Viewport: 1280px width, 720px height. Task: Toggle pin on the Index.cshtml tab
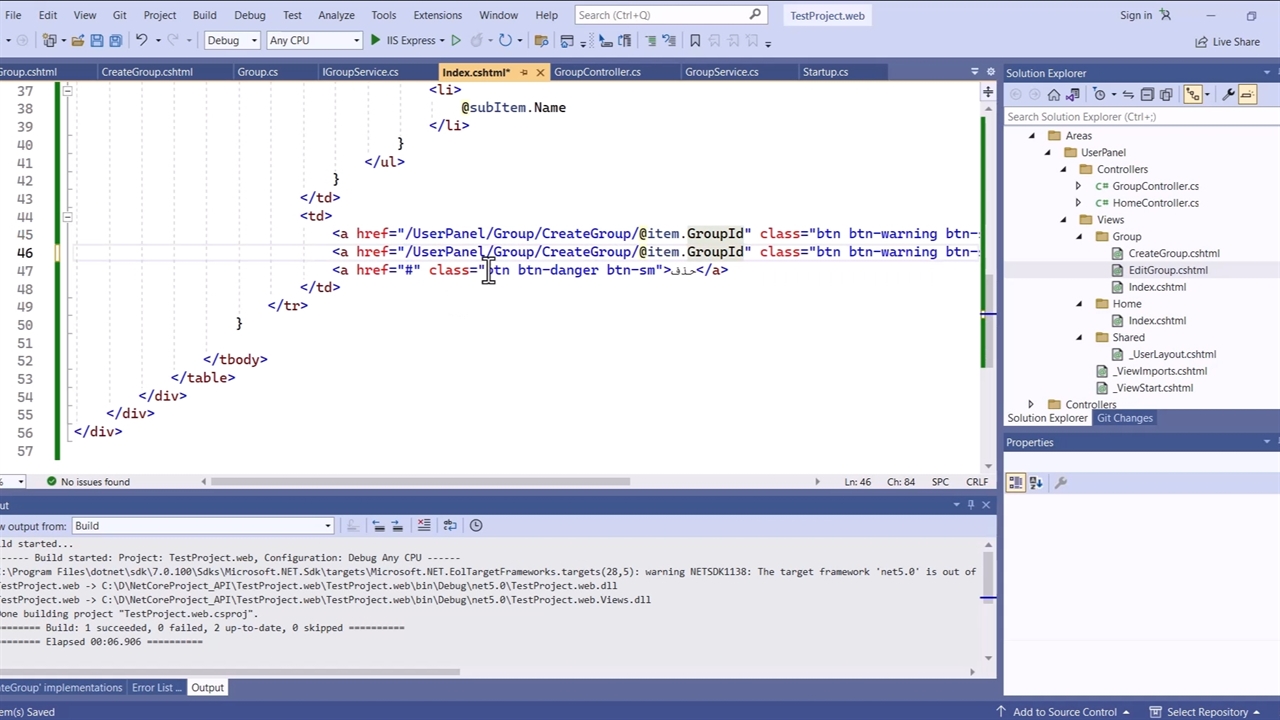click(x=523, y=72)
